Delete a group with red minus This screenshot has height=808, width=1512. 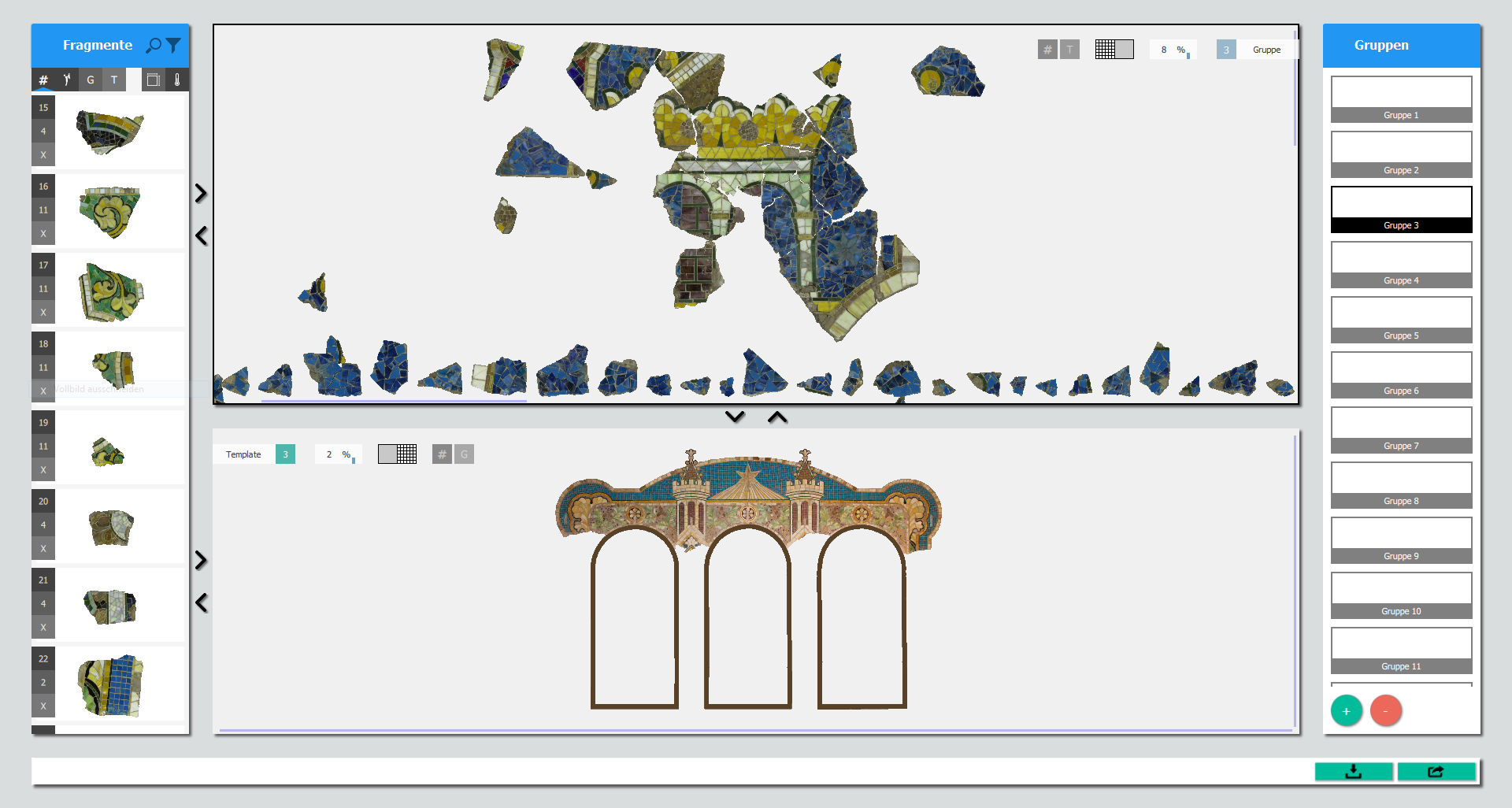click(1386, 711)
